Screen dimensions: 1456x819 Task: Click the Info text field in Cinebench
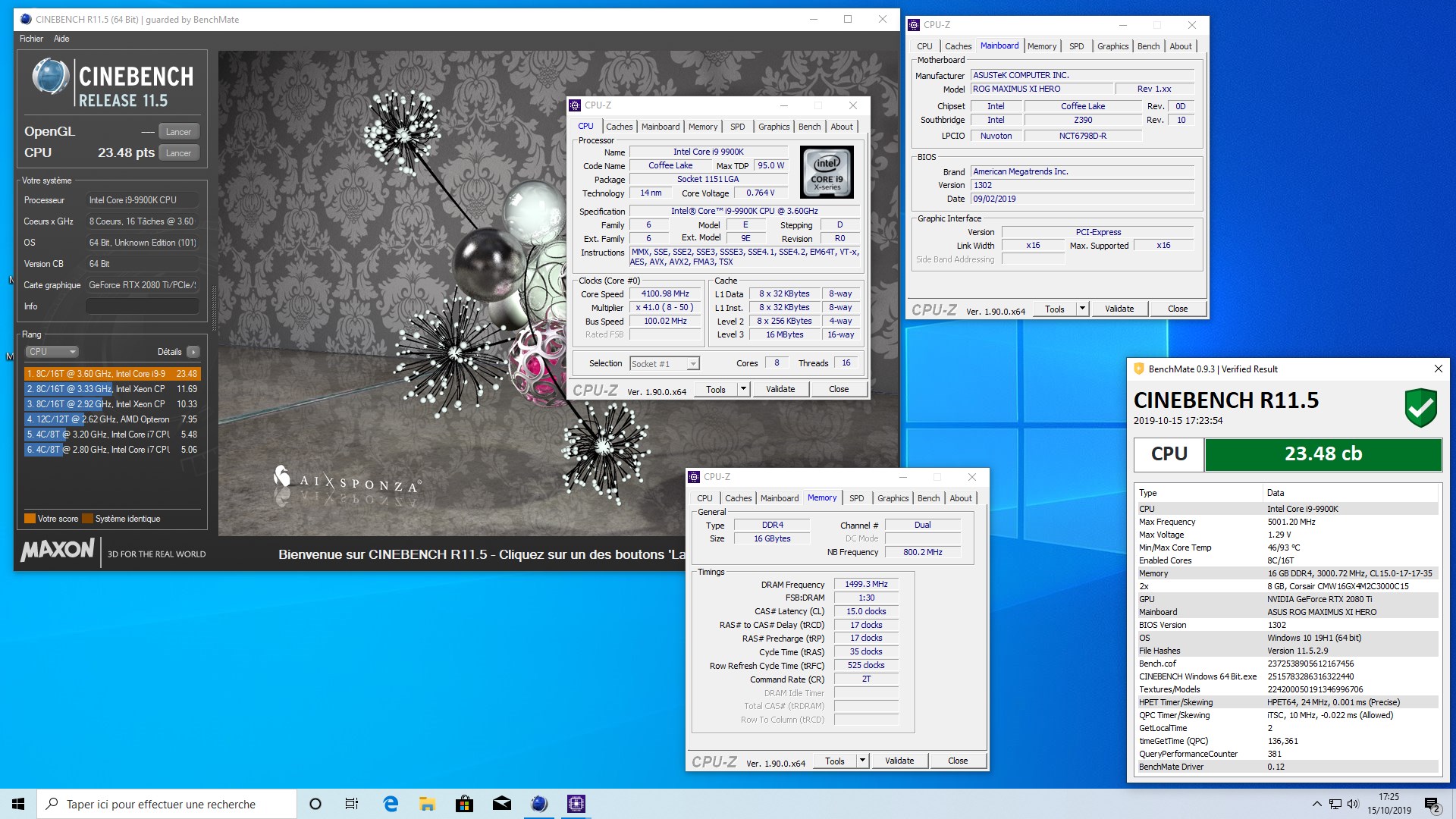[x=143, y=306]
